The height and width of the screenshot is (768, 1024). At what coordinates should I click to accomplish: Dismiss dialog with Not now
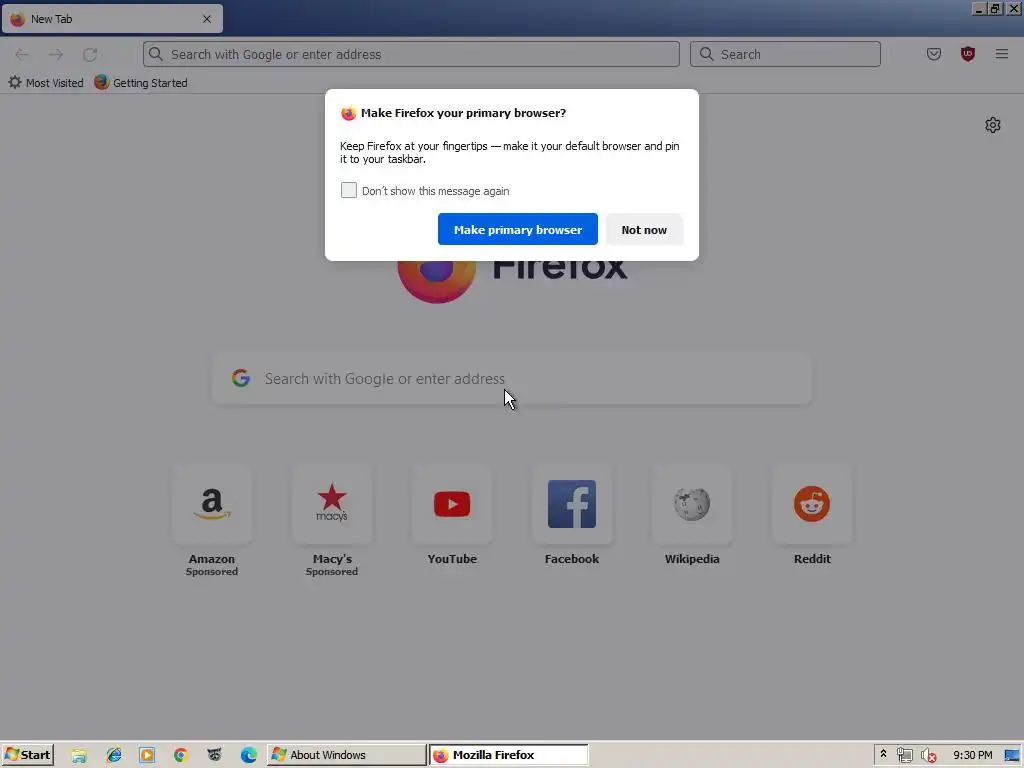[x=644, y=229]
